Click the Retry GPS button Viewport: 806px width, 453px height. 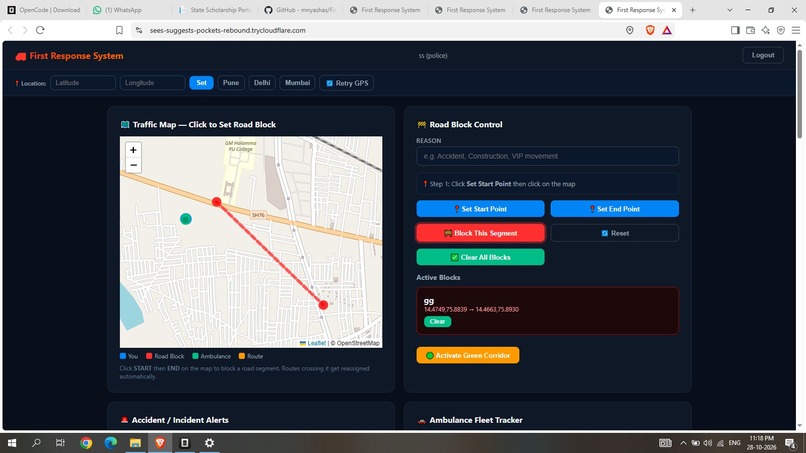(346, 83)
